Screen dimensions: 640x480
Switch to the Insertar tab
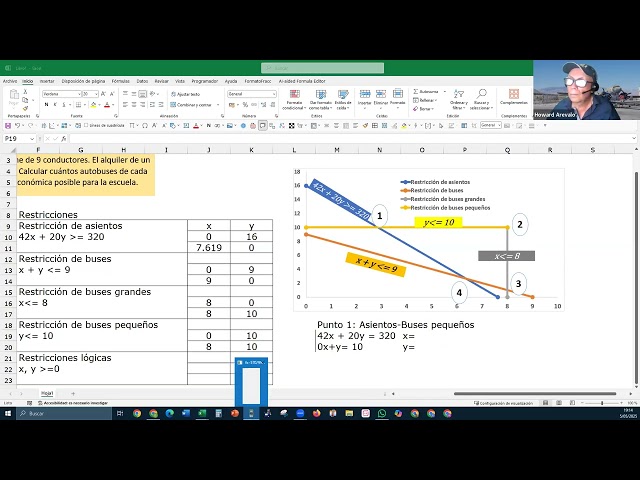pyautogui.click(x=47, y=81)
